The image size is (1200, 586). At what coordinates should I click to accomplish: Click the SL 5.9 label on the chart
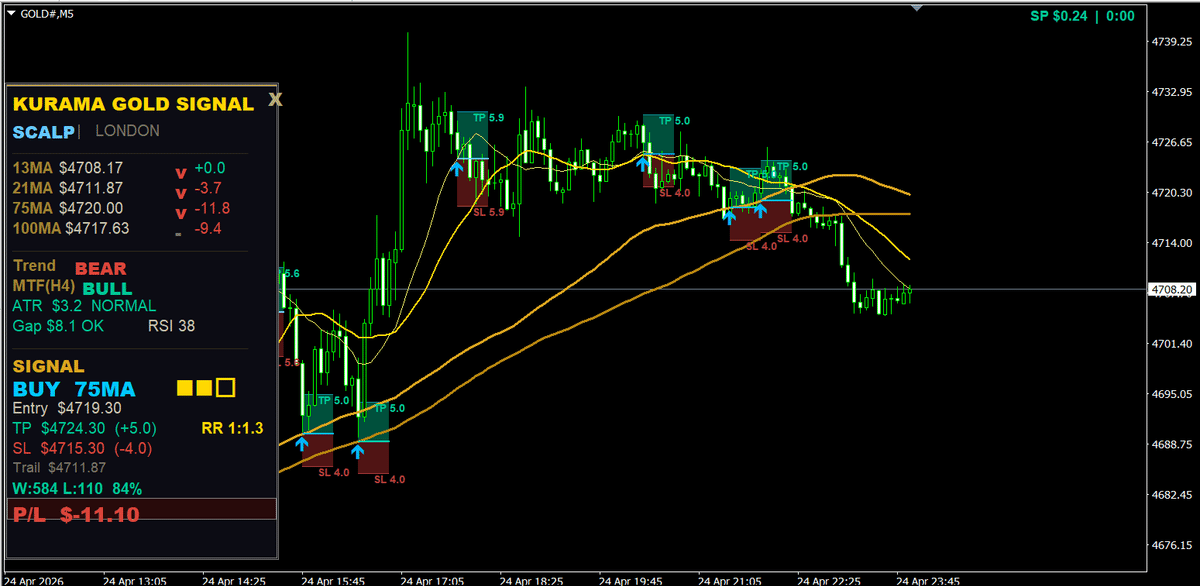click(489, 213)
